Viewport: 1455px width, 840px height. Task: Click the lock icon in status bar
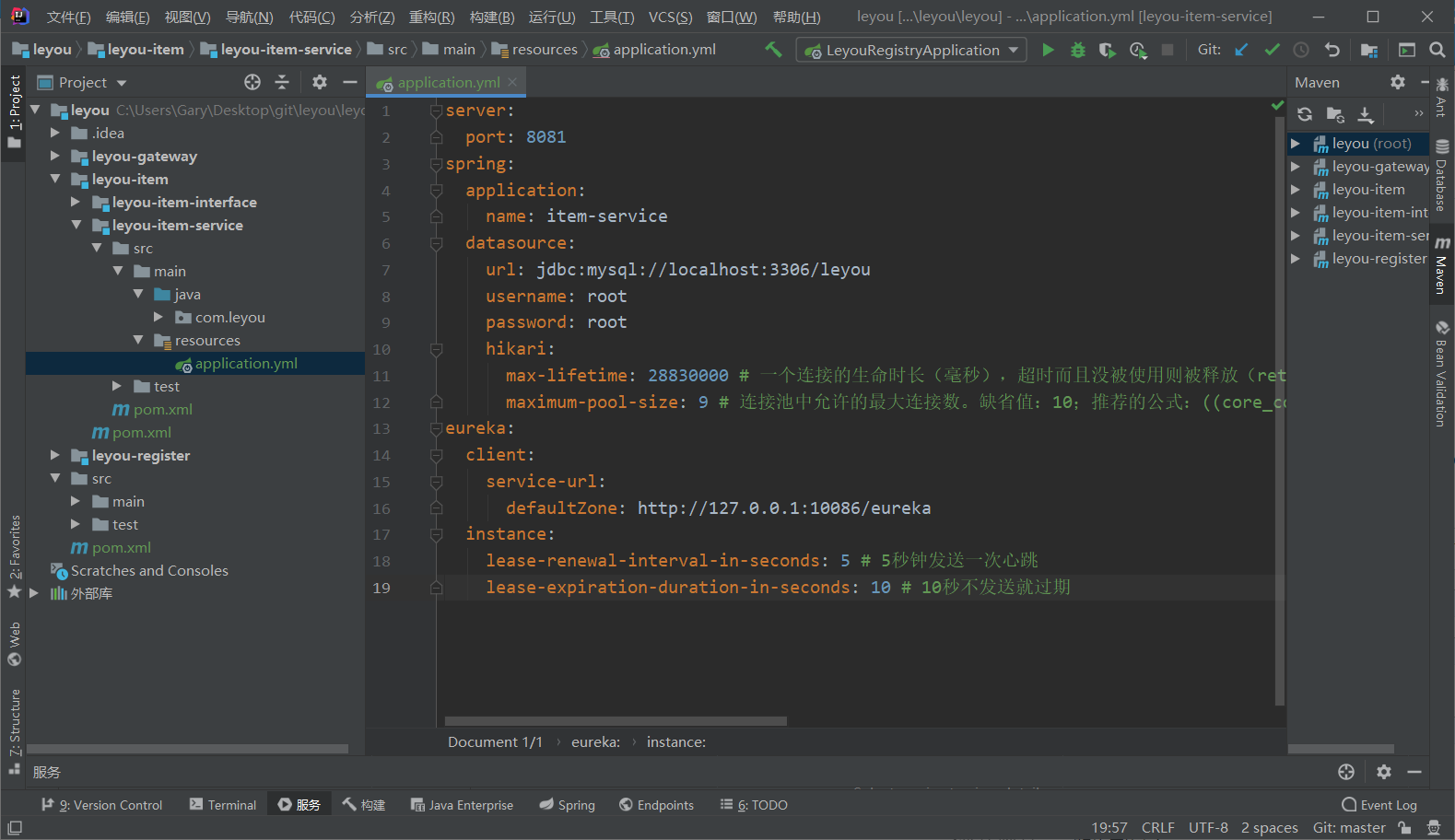tap(1404, 828)
